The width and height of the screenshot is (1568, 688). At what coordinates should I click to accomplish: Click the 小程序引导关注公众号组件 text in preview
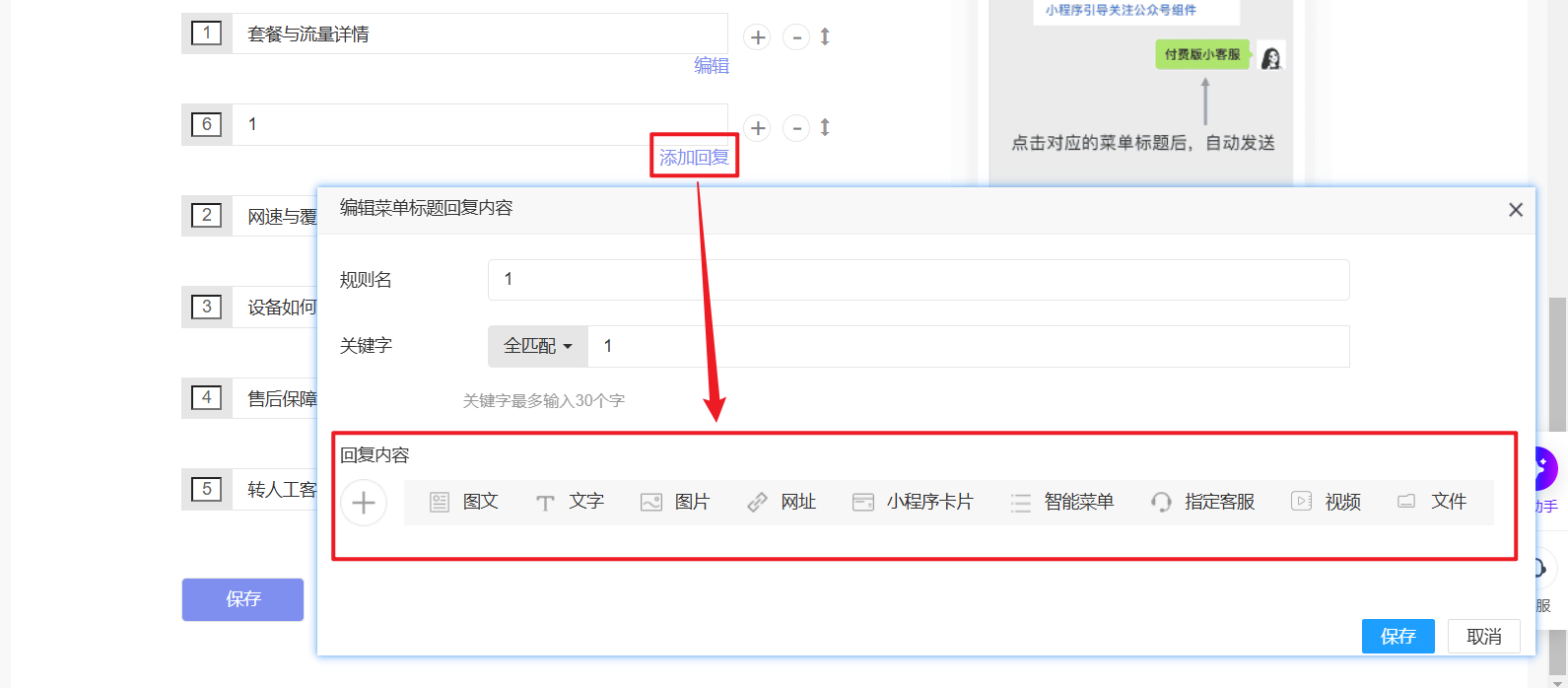pyautogui.click(x=1122, y=10)
